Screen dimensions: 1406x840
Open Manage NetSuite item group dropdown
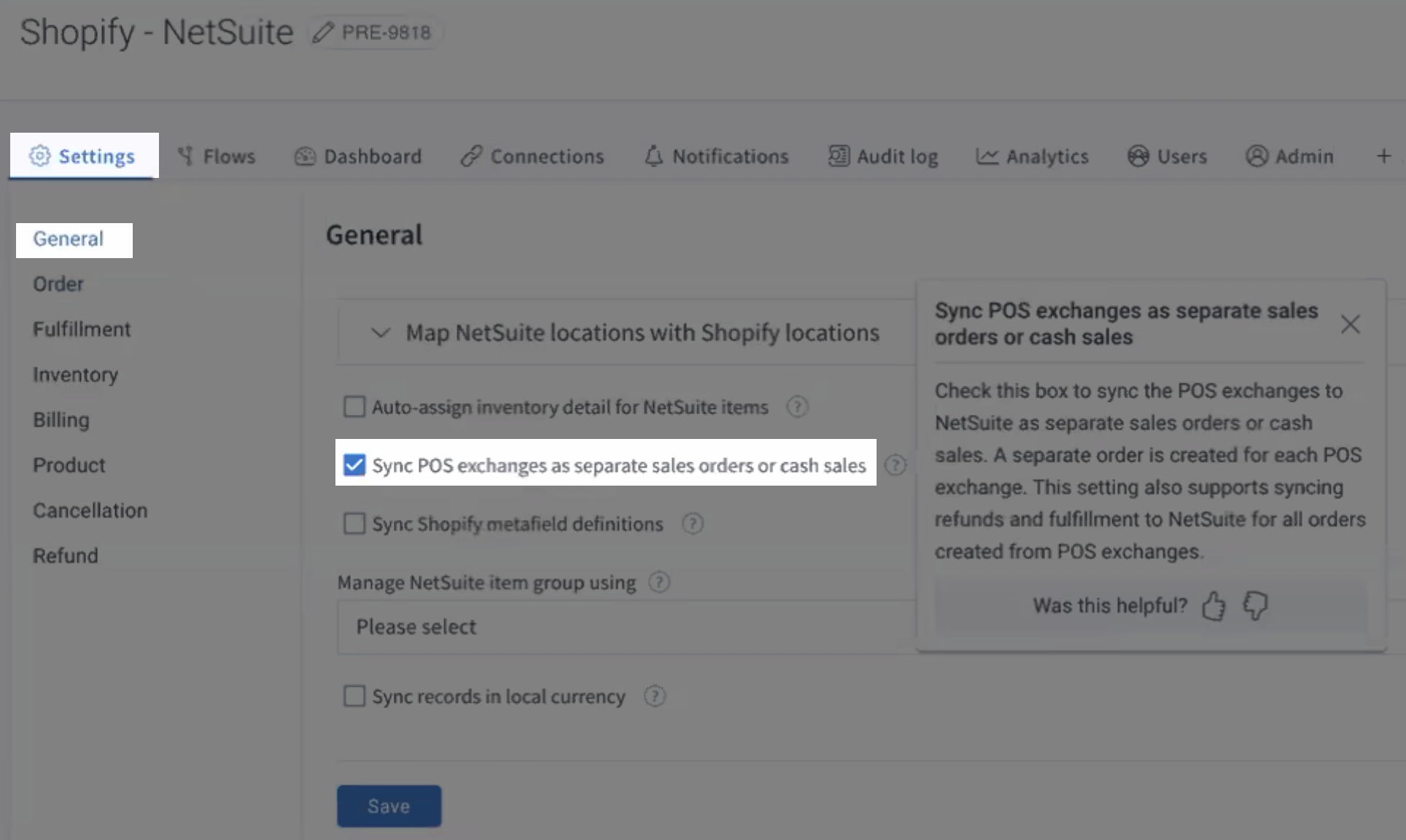626,627
